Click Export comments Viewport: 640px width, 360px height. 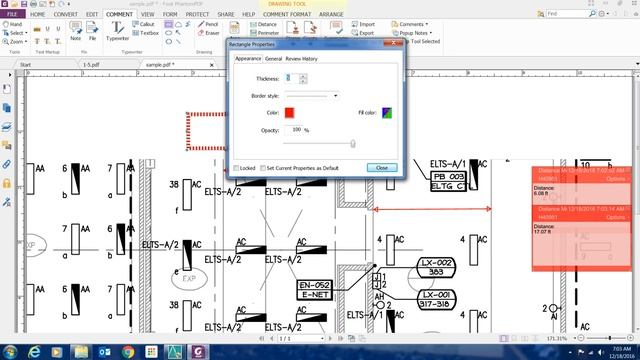pos(363,33)
